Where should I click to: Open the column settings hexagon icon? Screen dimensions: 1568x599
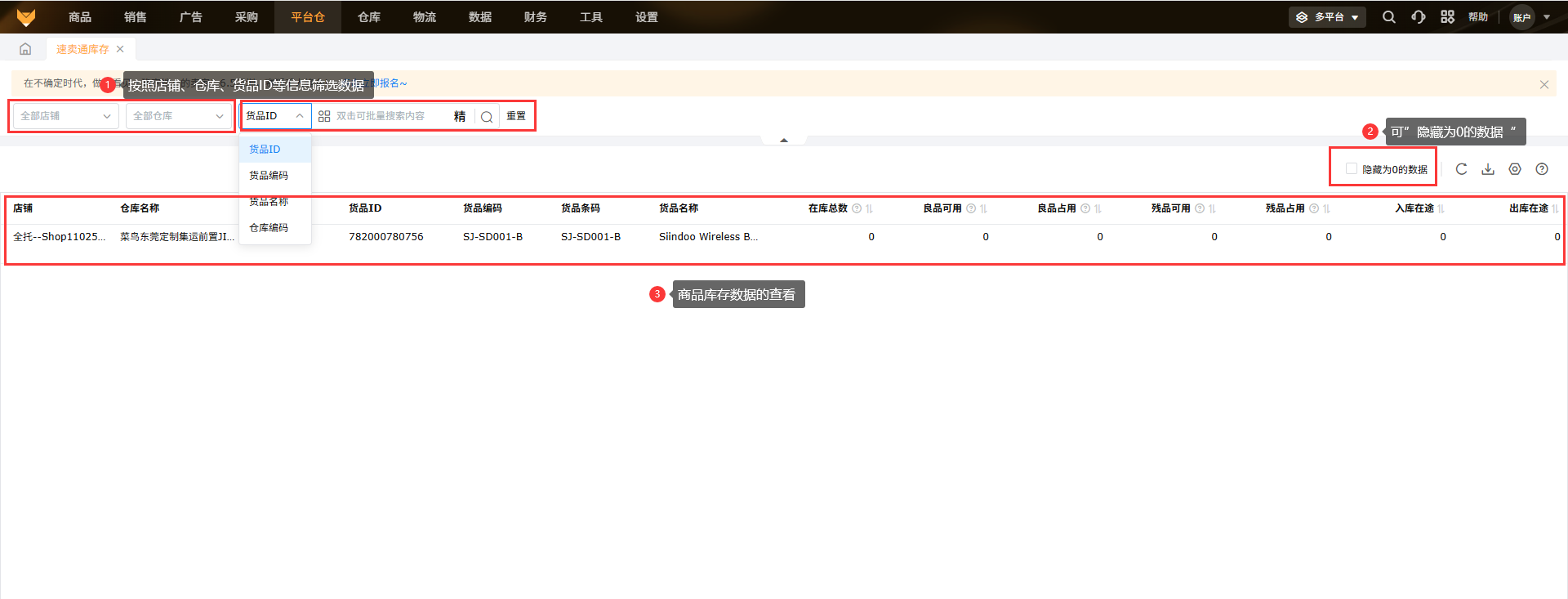[1515, 169]
